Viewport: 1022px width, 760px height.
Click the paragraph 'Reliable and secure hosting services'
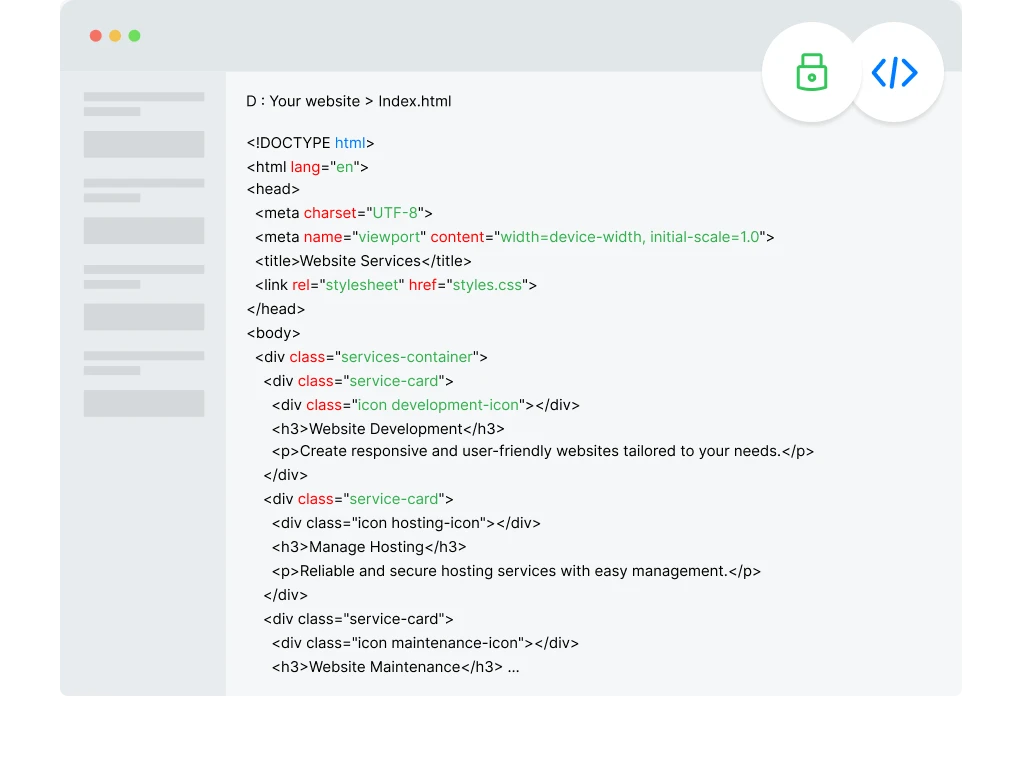point(516,571)
